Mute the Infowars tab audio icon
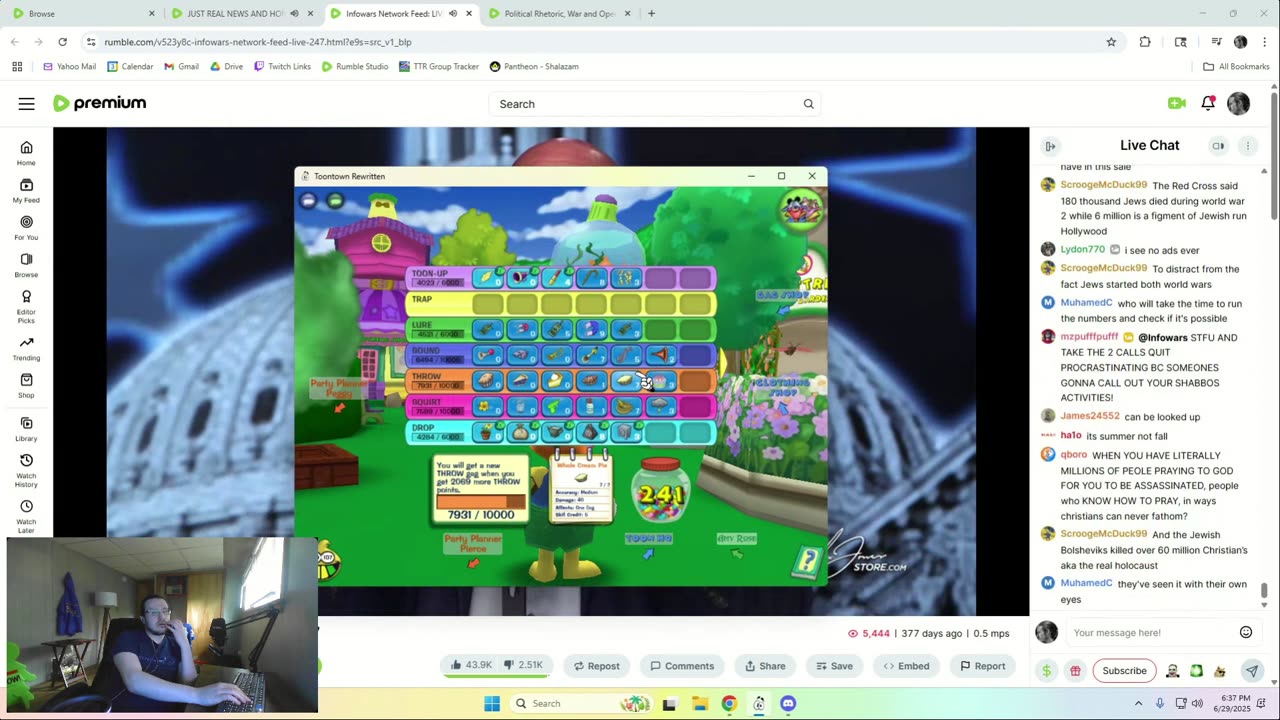This screenshot has width=1280, height=720. 453,14
